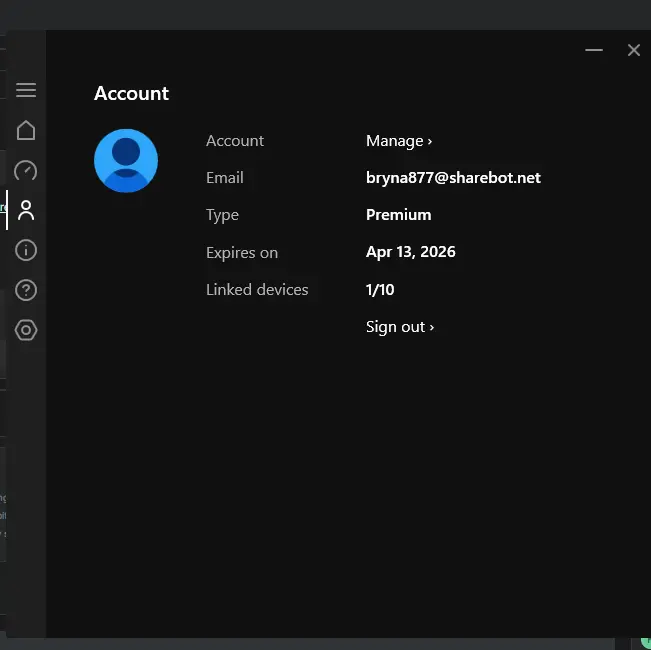
Task: Open the Help question mark icon
Action: 26,290
